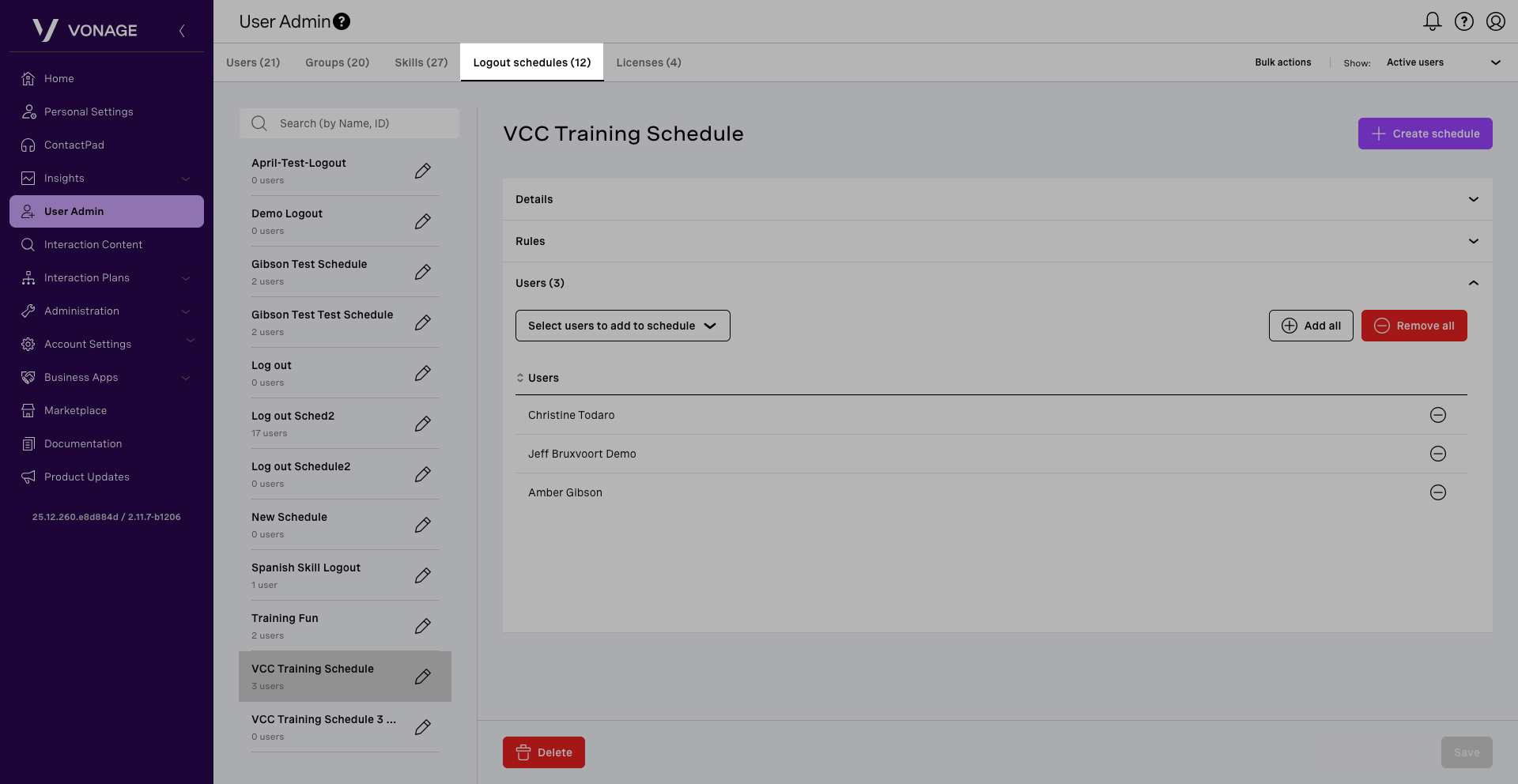Open the help question mark icon

pyautogui.click(x=1464, y=21)
